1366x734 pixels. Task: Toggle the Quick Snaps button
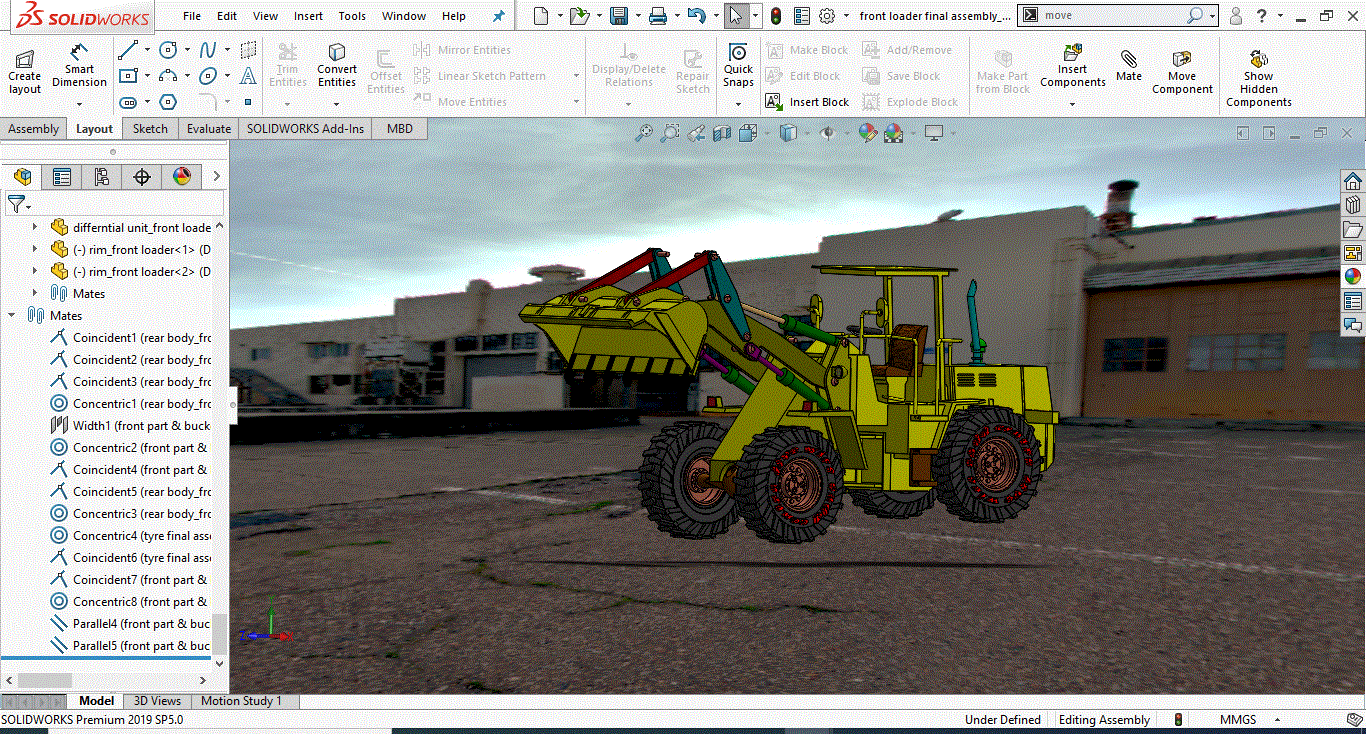click(738, 66)
